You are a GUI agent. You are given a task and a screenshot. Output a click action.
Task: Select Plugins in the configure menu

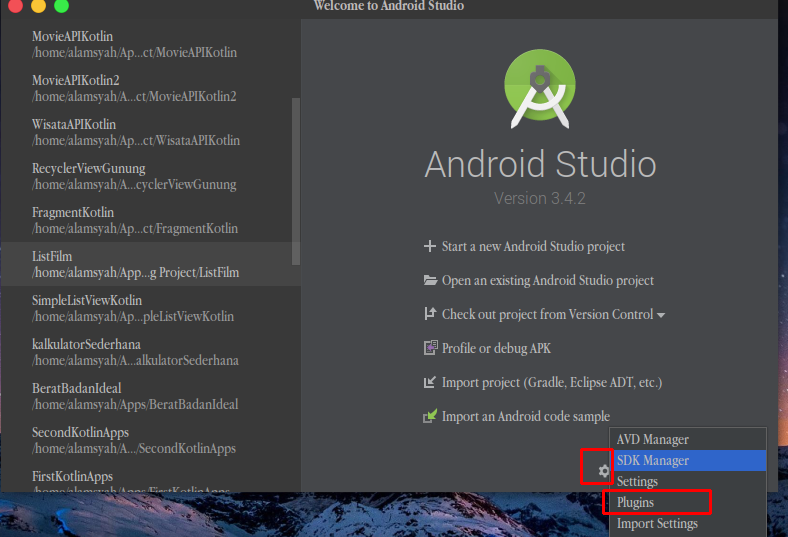(688, 503)
